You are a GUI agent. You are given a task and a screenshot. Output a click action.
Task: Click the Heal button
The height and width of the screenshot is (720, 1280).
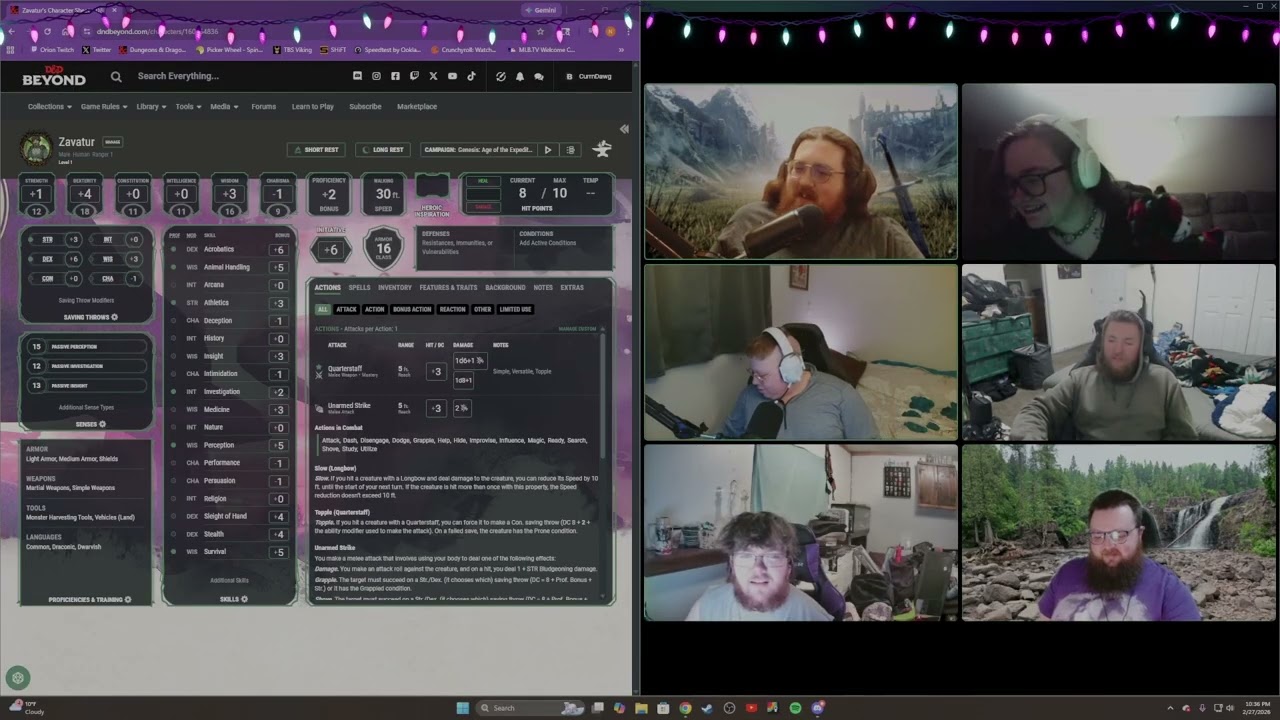point(483,181)
